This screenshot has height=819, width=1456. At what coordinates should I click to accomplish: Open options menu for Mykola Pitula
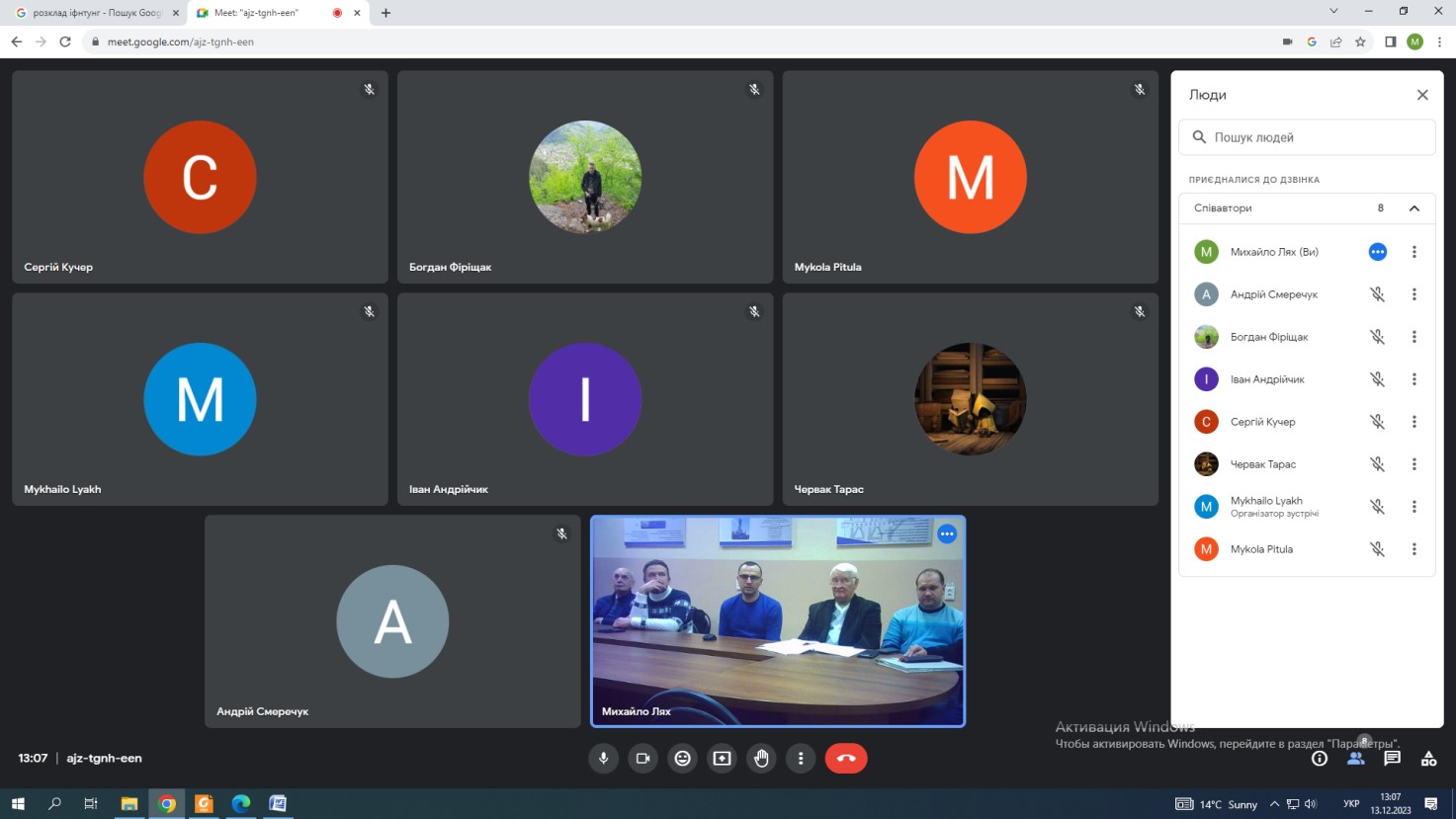point(1413,549)
